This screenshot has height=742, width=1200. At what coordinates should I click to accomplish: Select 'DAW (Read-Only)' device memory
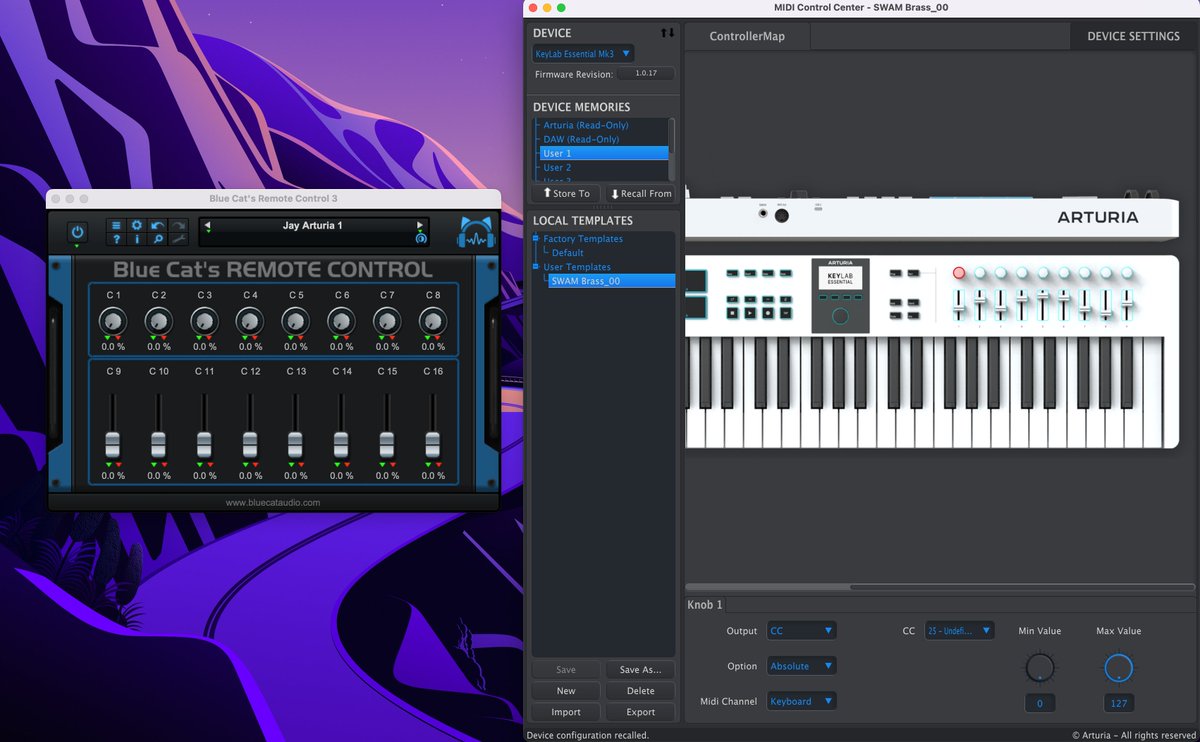pos(581,139)
